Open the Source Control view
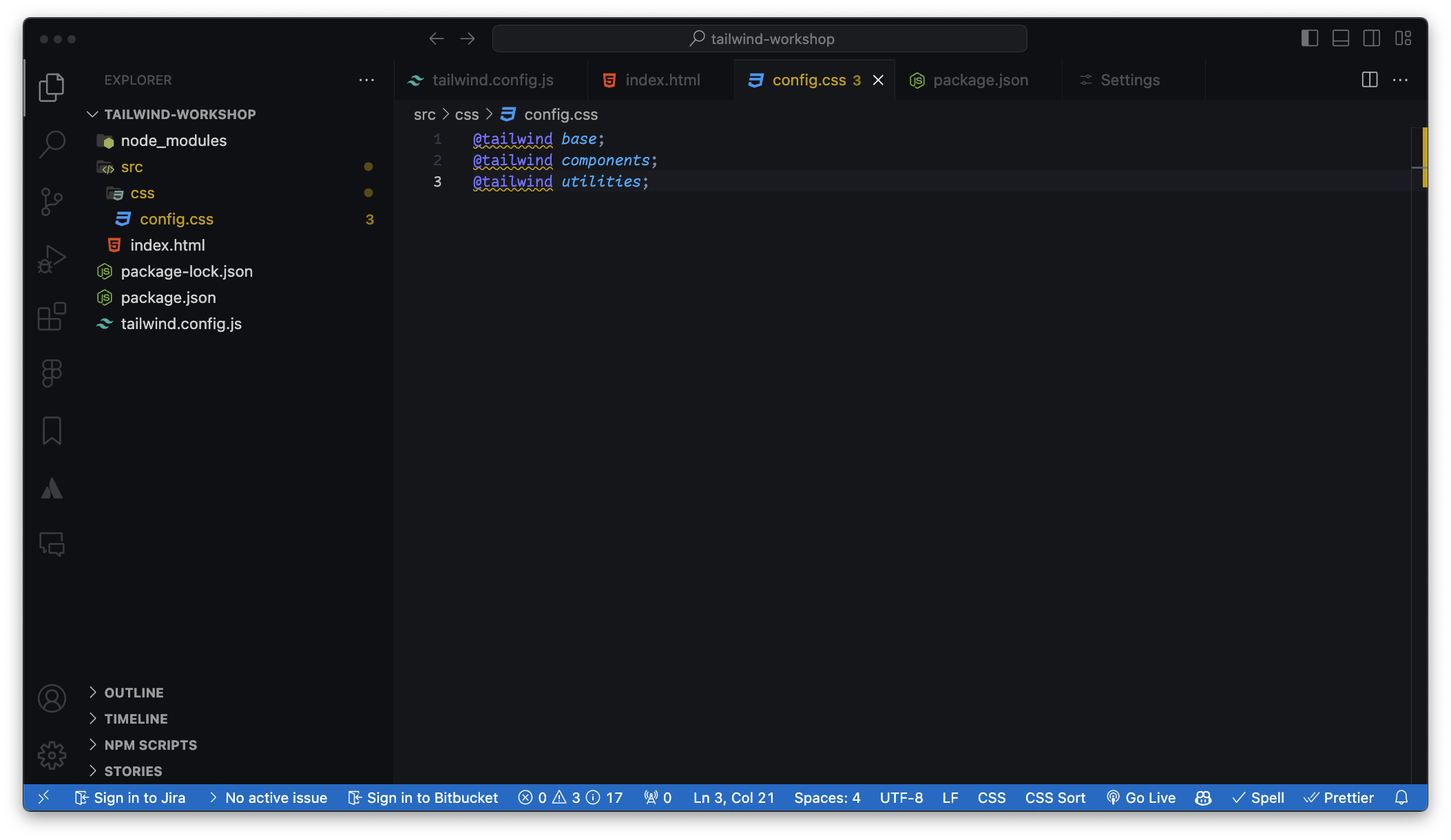This screenshot has height=840, width=1451. [x=52, y=202]
